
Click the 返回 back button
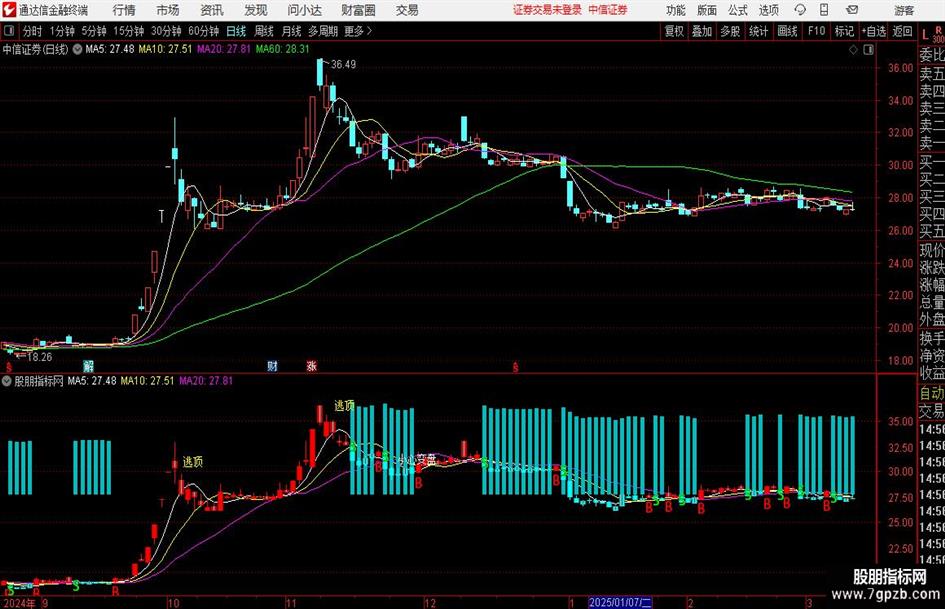tap(902, 31)
